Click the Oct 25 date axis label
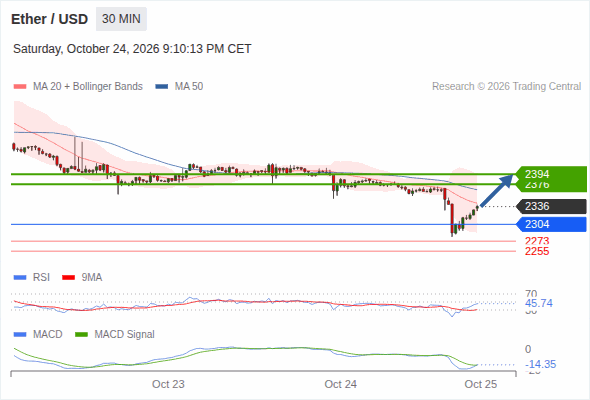Viewport: 590px width, 400px height. [481, 384]
